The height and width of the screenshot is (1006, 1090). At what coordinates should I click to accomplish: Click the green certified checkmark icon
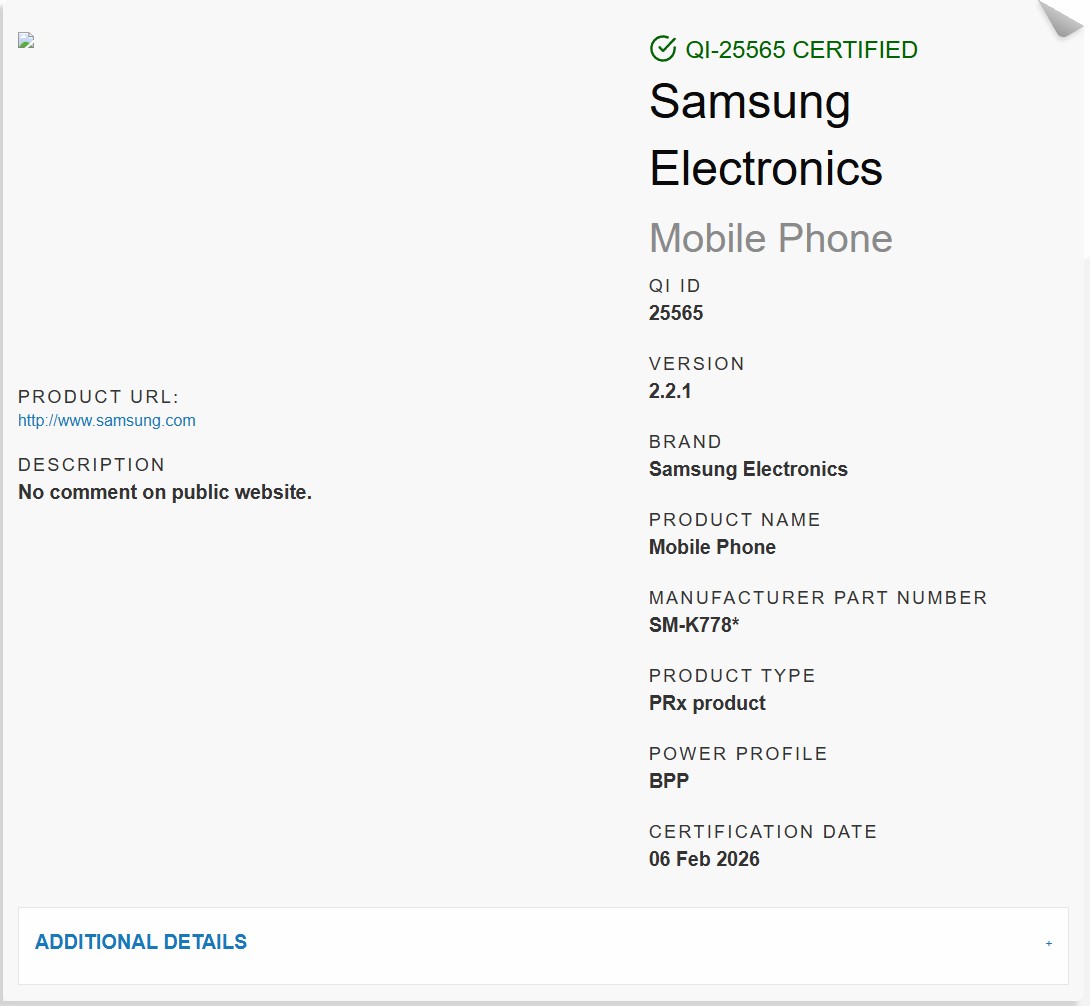tap(662, 49)
